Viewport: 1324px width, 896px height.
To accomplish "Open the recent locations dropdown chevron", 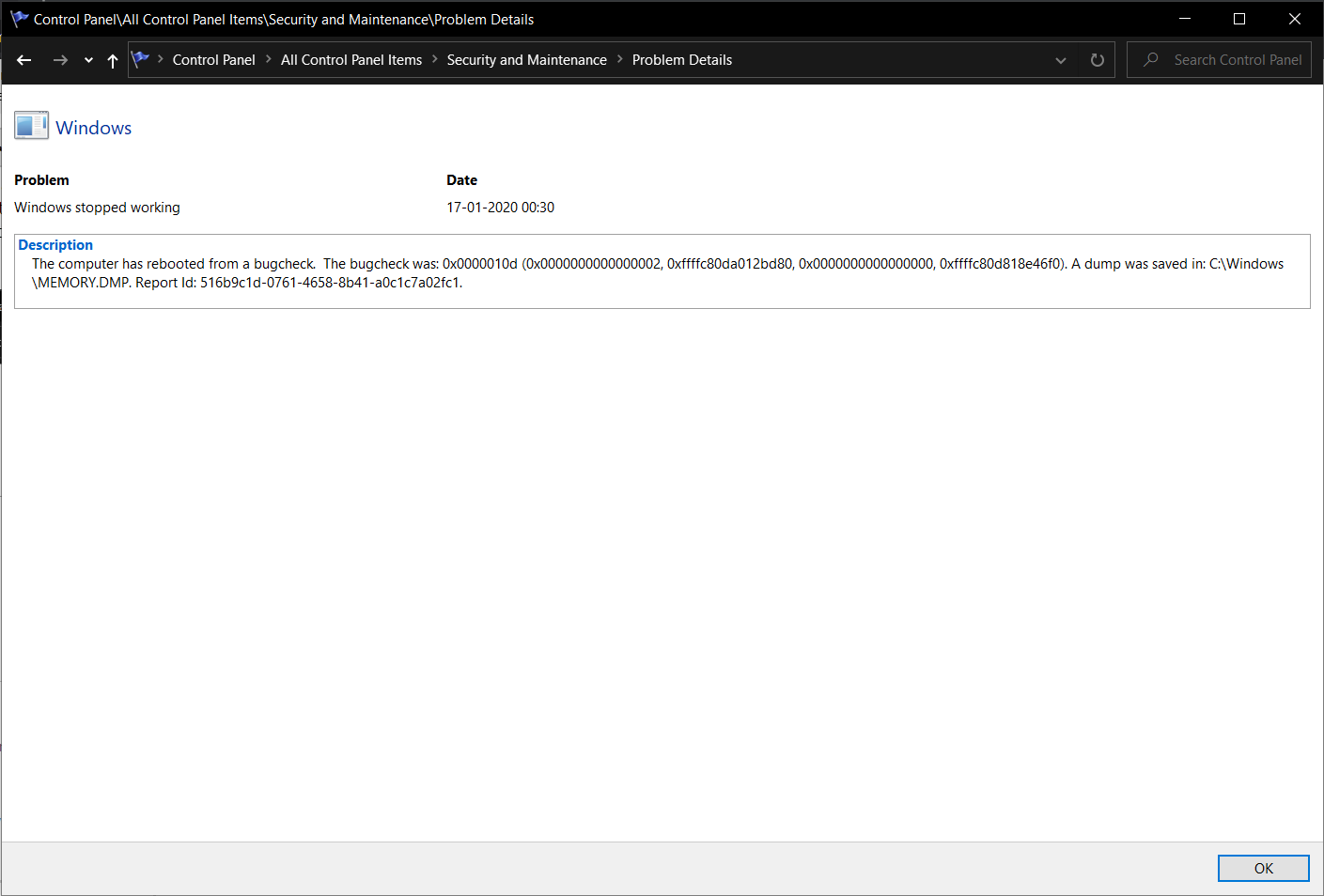I will coord(88,60).
